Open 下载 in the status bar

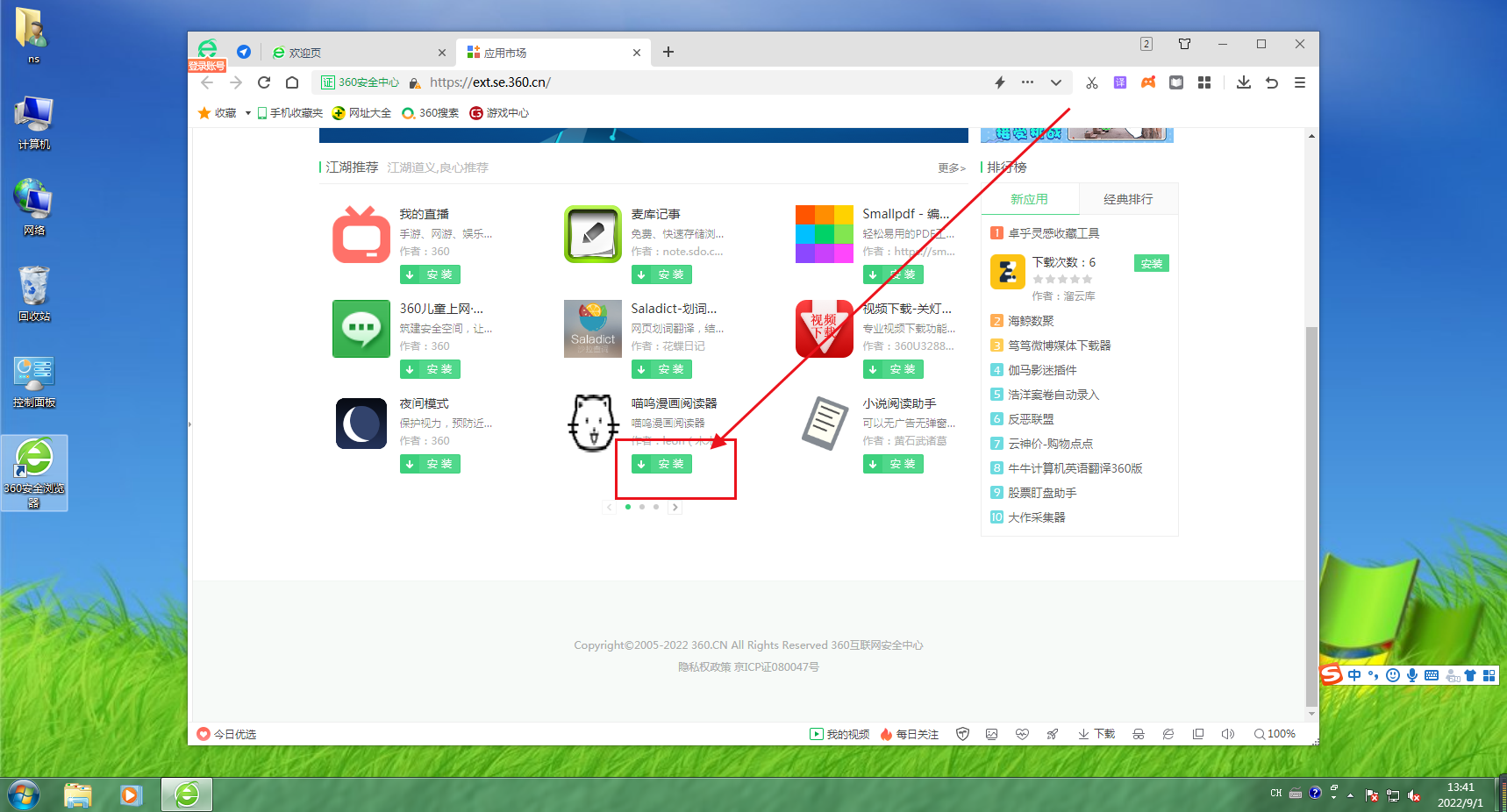1096,734
